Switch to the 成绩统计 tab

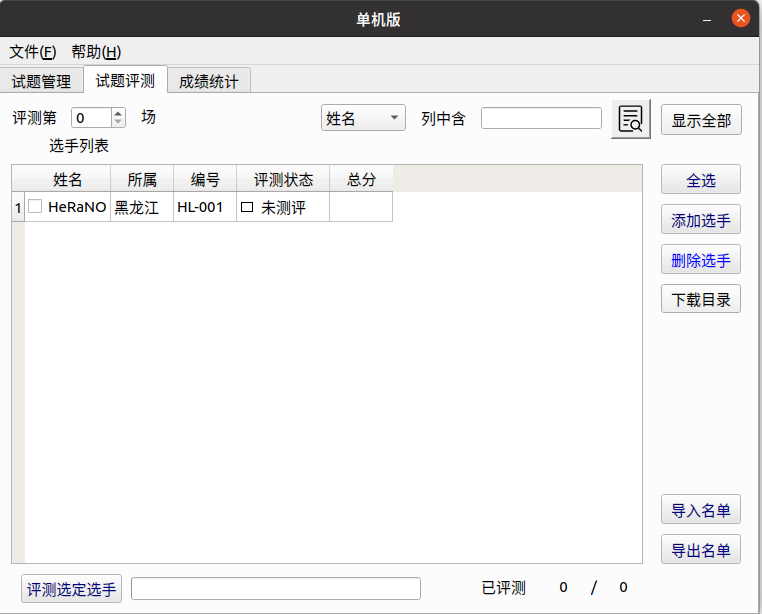(209, 81)
